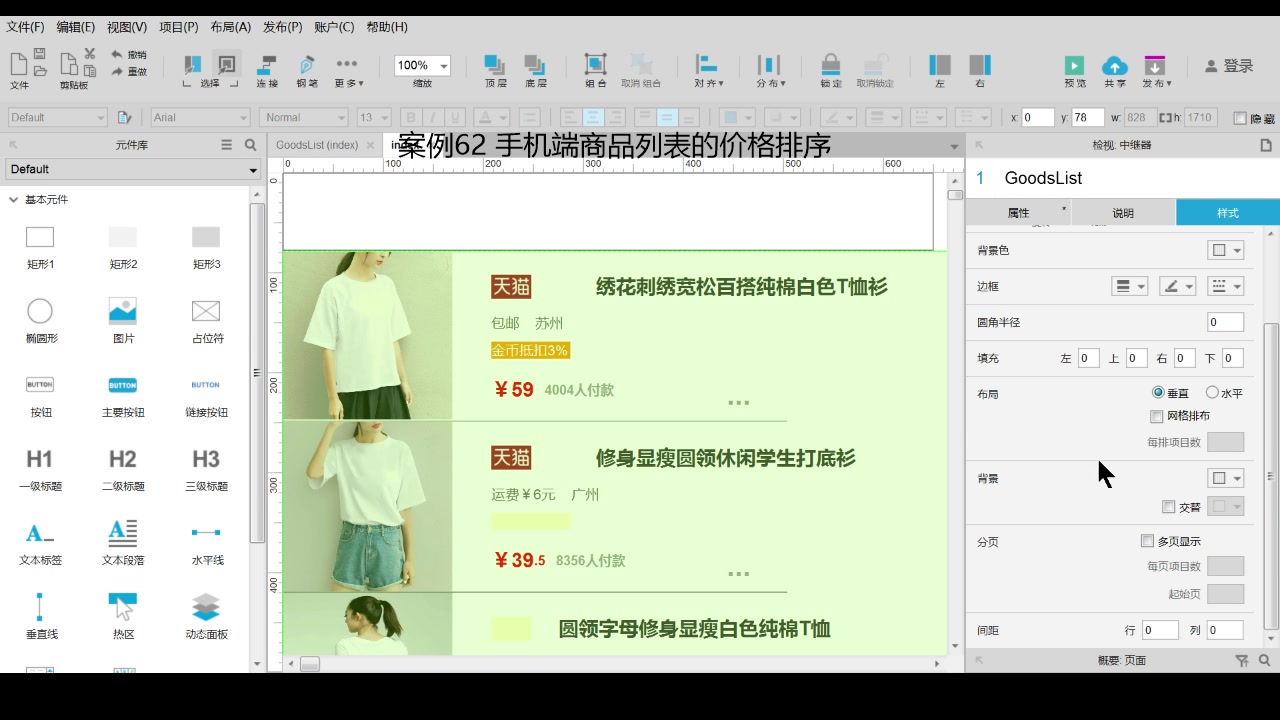Click the cut scissors icon

pyautogui.click(x=90, y=53)
